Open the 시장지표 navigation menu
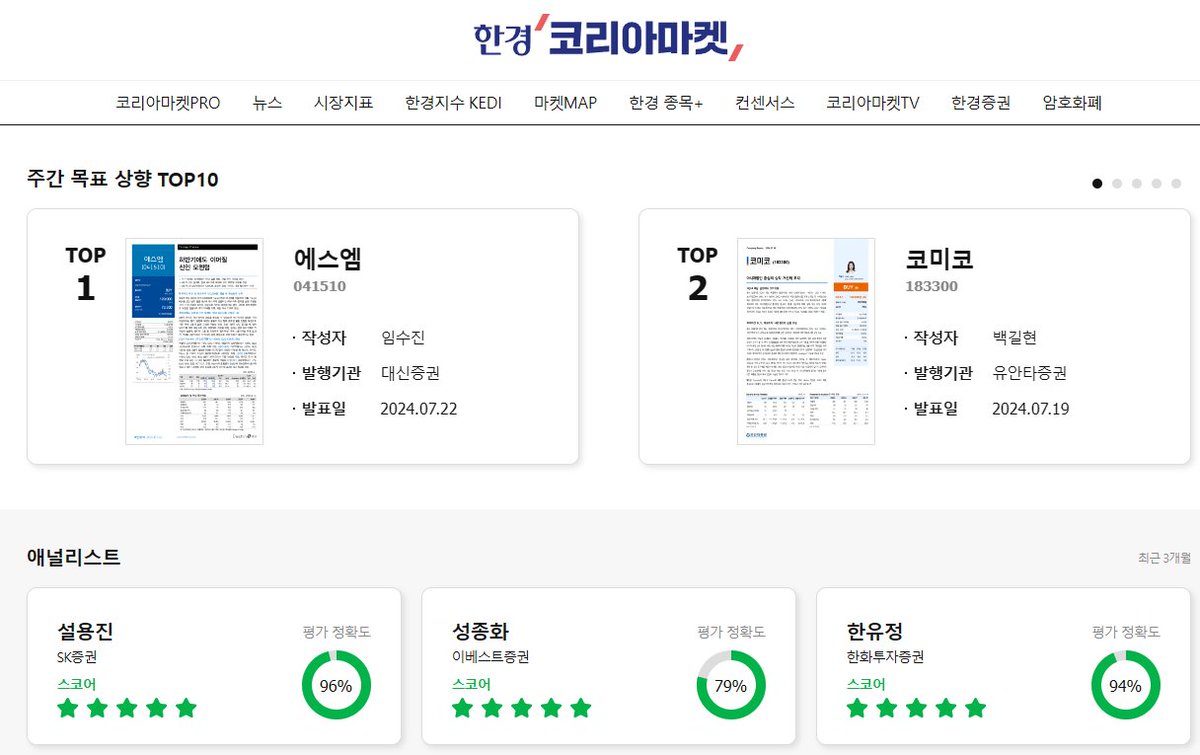The image size is (1200, 755). coord(344,102)
